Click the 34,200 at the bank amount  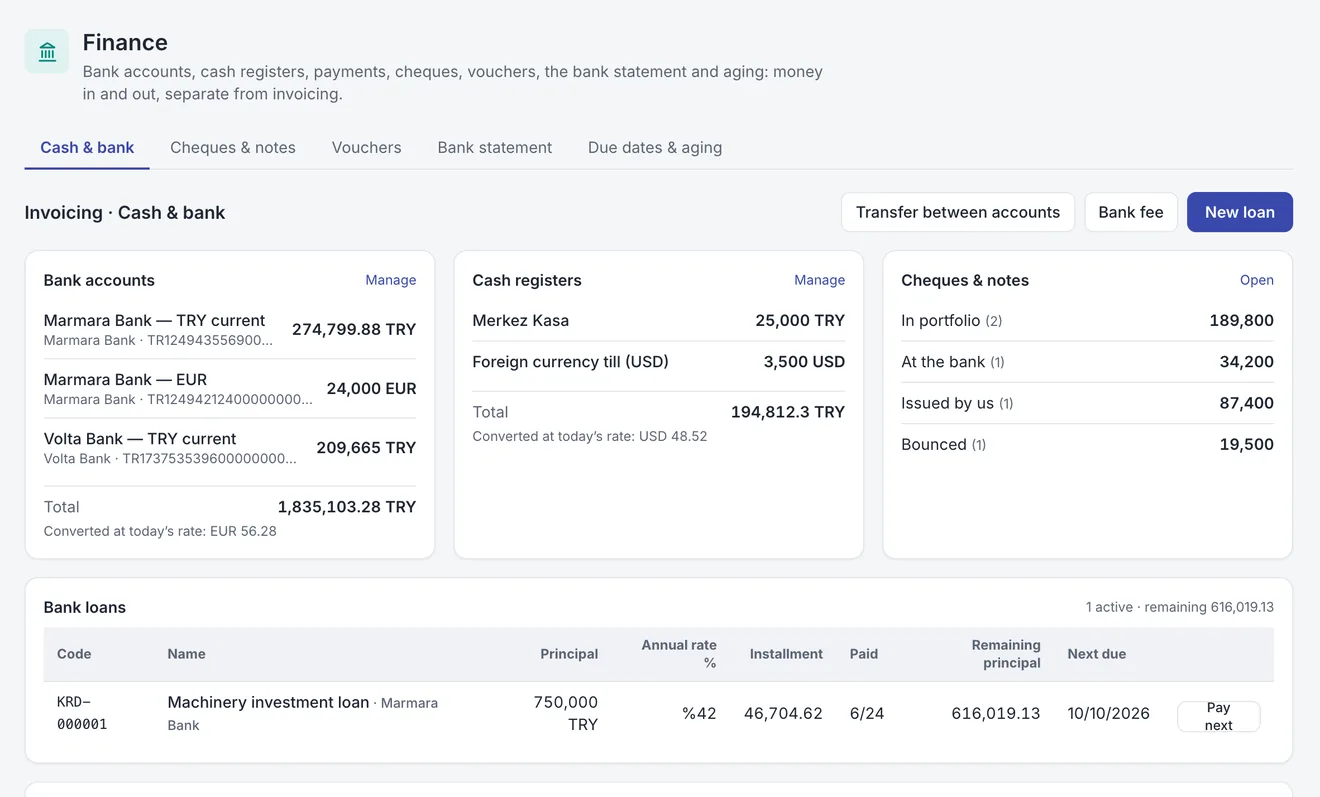[1246, 362]
